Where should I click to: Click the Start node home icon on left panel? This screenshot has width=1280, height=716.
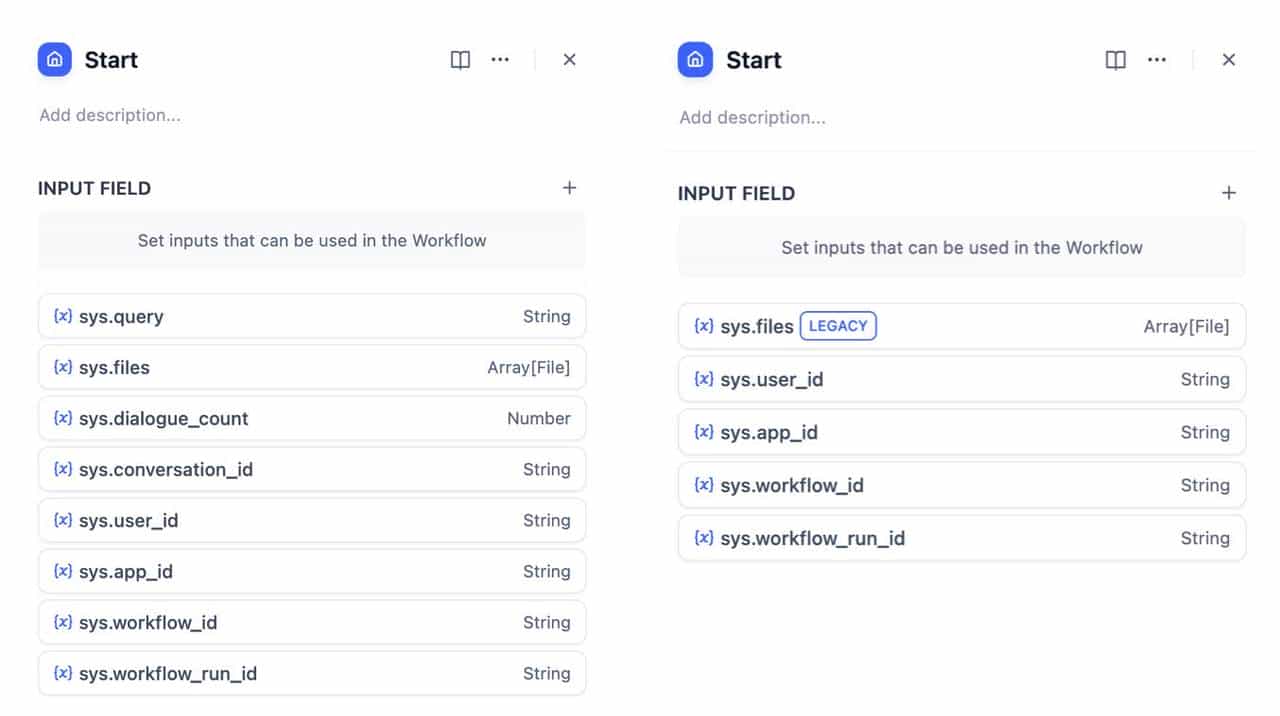(55, 59)
